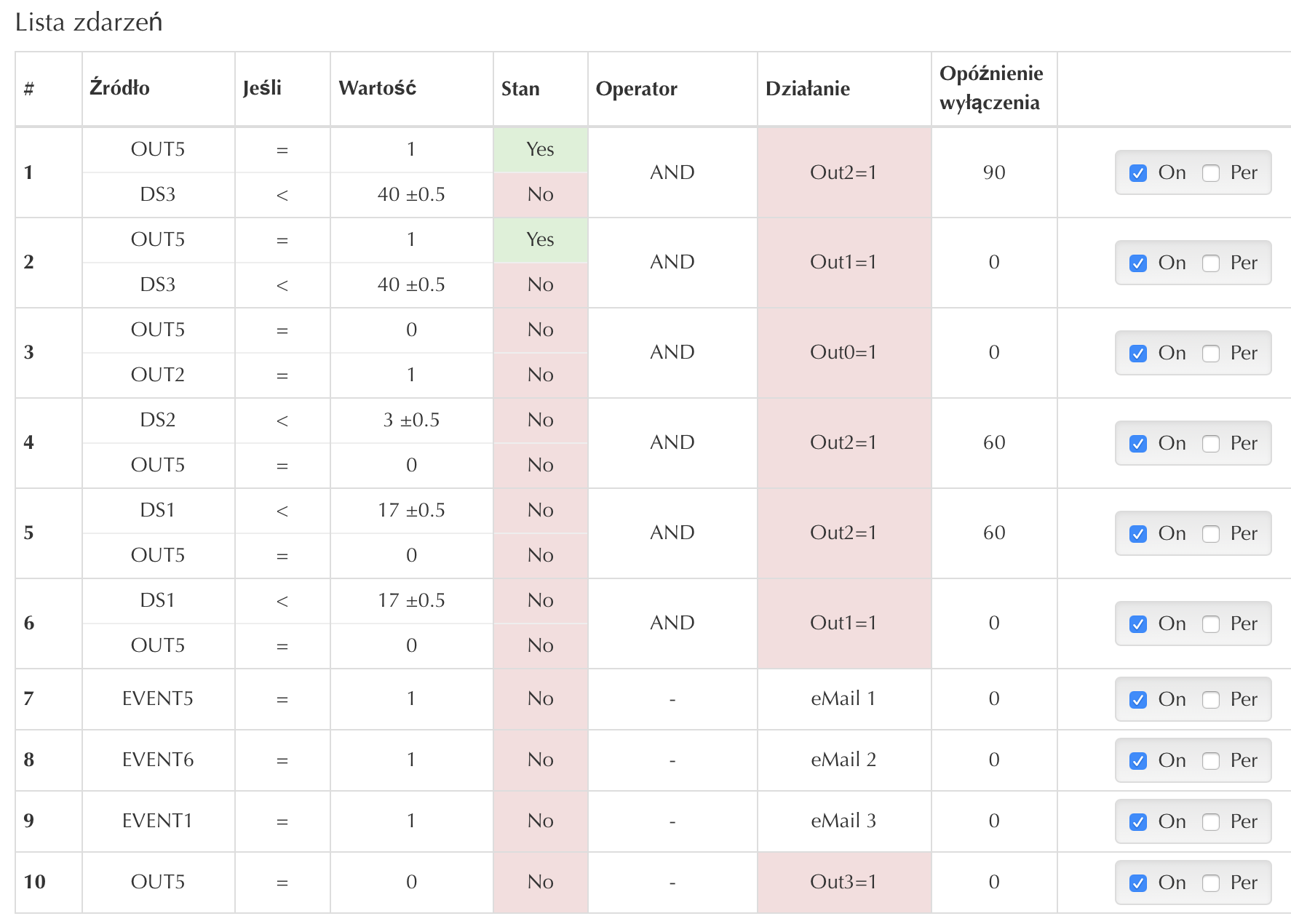Click the Opóźnienie wyłączenia column header
The image size is (1291, 924).
(x=990, y=88)
